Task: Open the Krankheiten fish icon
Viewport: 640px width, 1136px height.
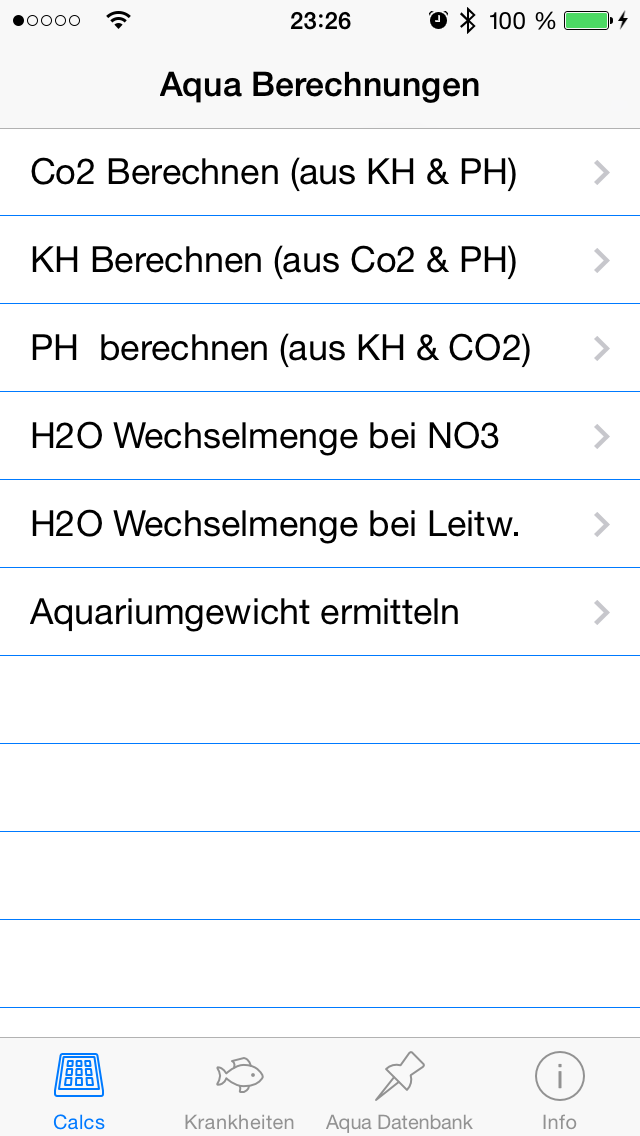Action: click(239, 1074)
